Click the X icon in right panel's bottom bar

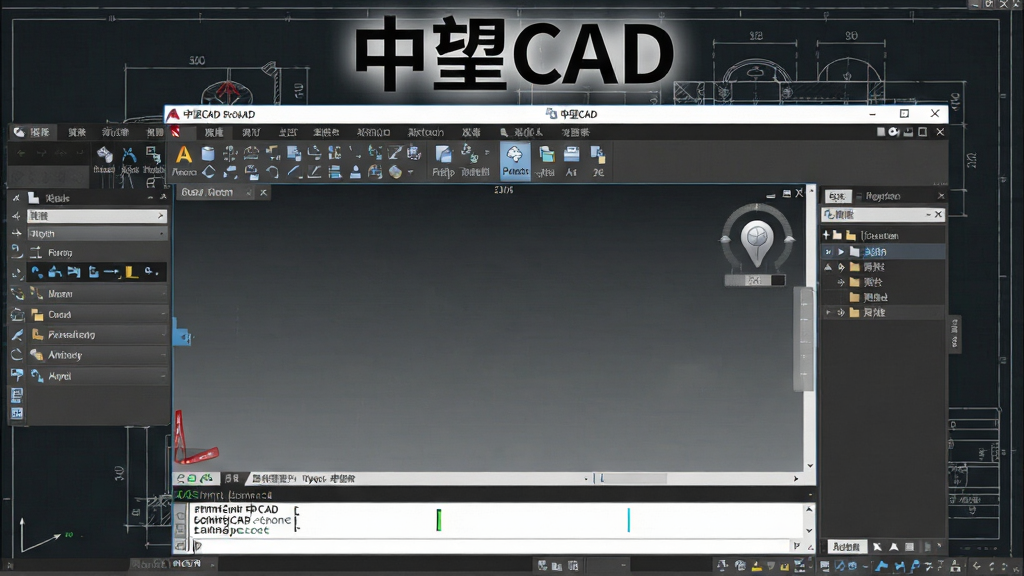pos(877,547)
